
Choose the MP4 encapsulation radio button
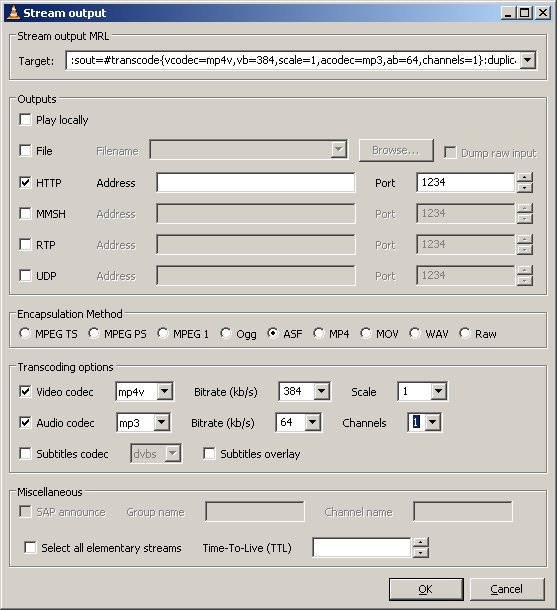tap(319, 333)
